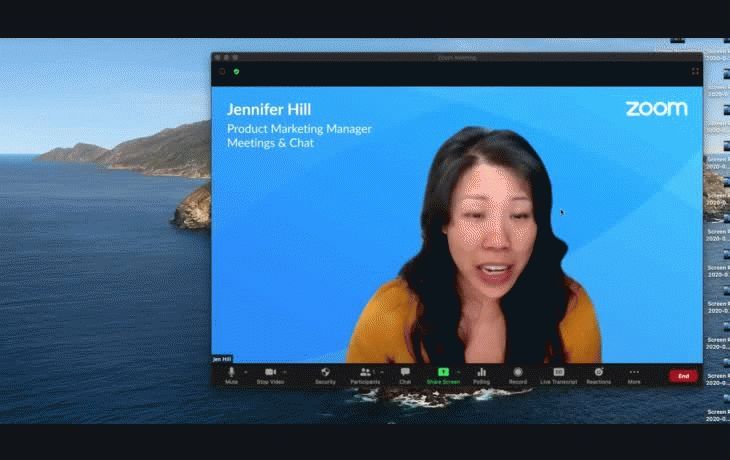Open video options arrow beside Stop Video

[x=285, y=372]
